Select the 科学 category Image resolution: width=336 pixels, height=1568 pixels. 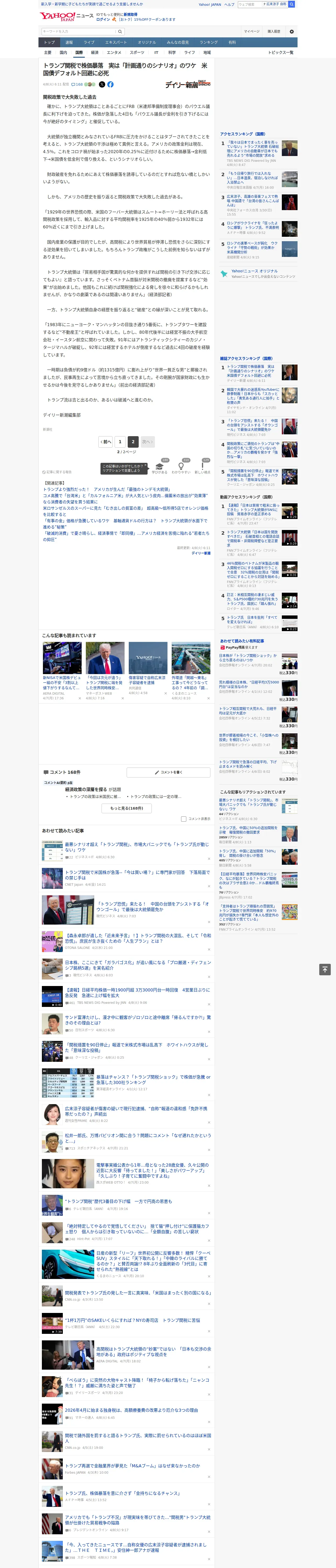pos(172,52)
